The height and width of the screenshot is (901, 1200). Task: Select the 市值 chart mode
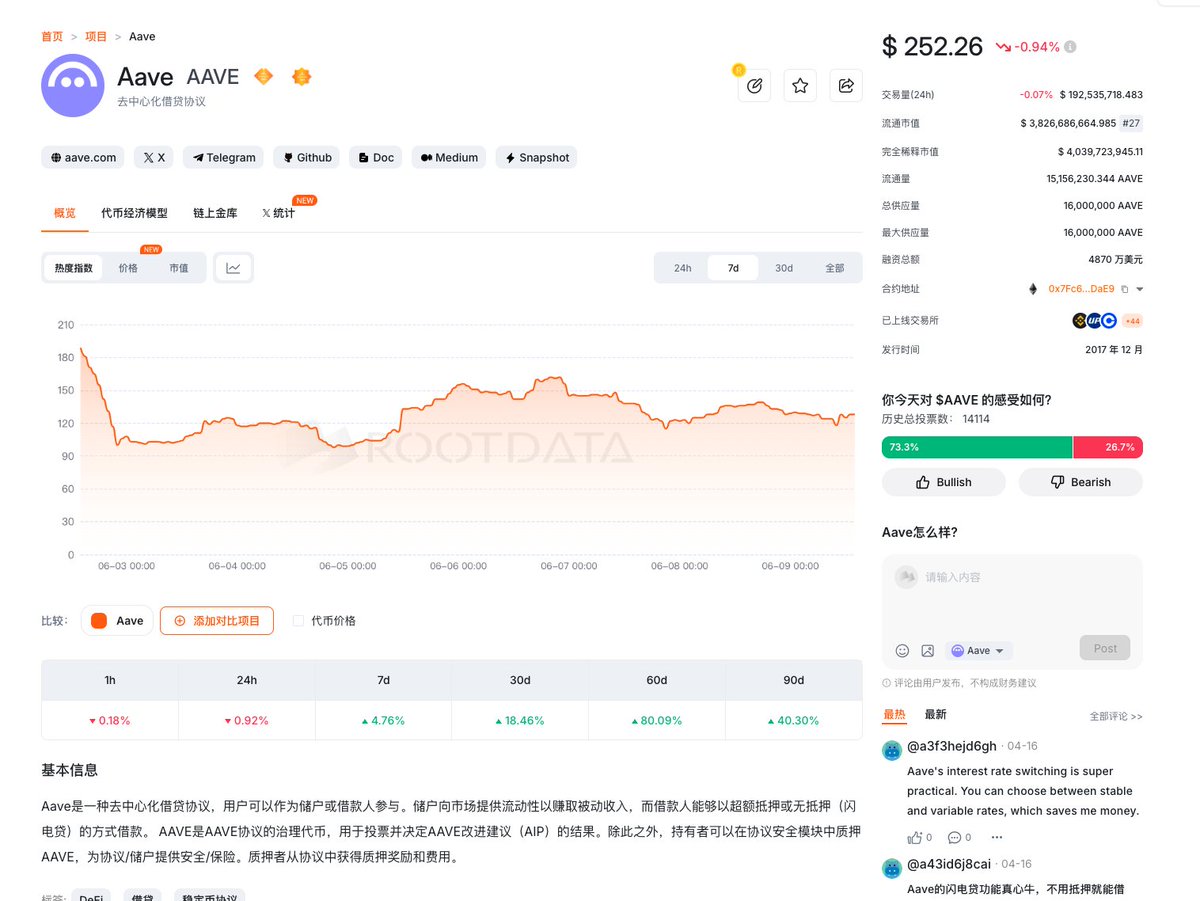click(179, 268)
